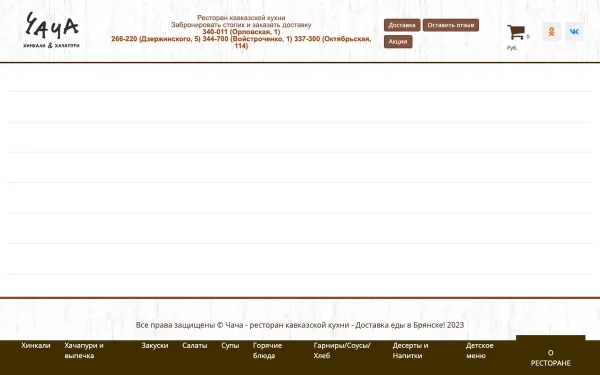Click the Оставить отзыв button
Viewport: 600px width, 375px height.
click(x=451, y=25)
